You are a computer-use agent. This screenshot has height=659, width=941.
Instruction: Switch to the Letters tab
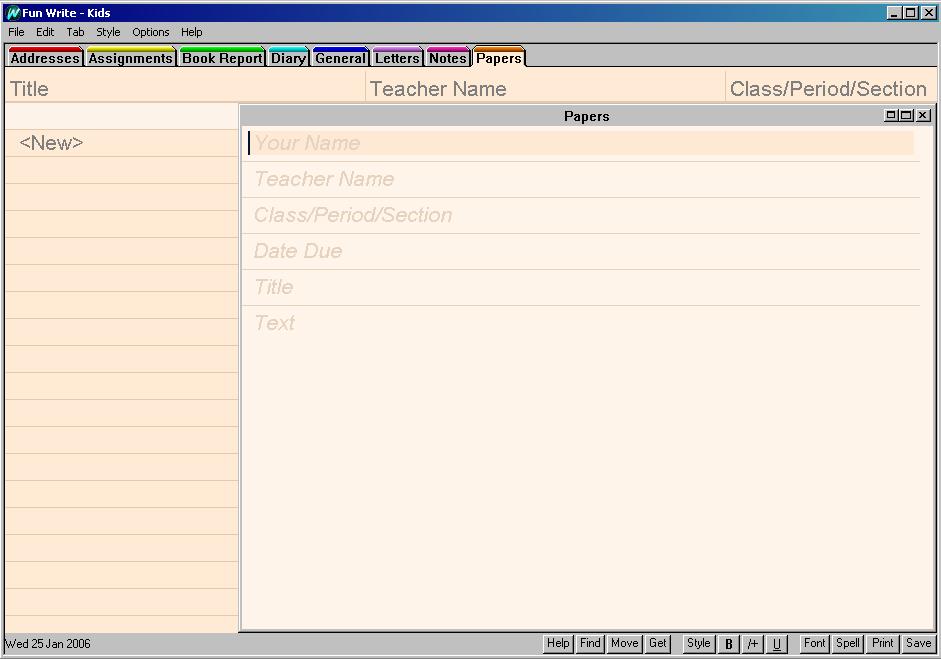[397, 58]
